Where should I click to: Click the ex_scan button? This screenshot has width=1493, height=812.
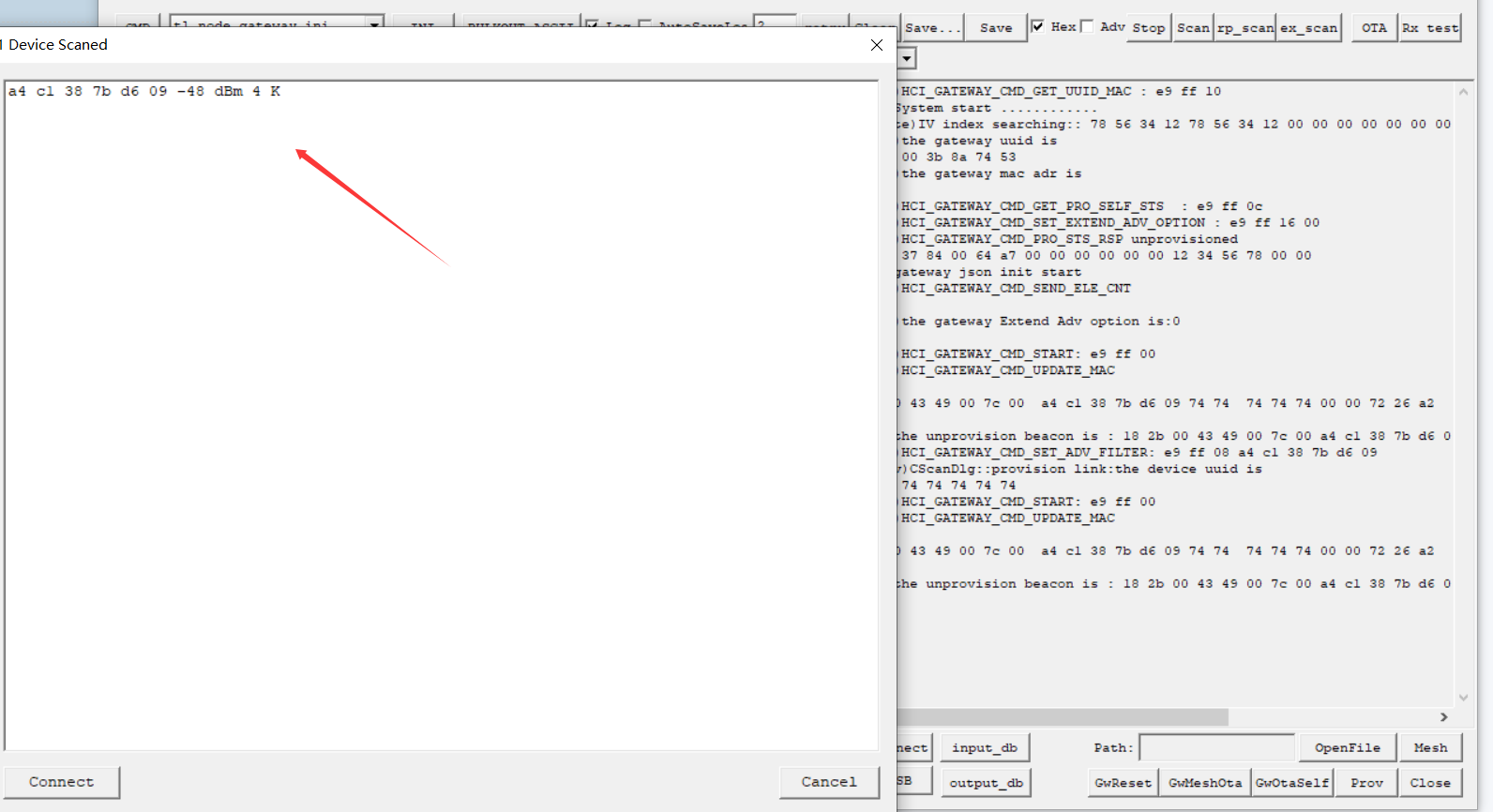tap(1309, 28)
